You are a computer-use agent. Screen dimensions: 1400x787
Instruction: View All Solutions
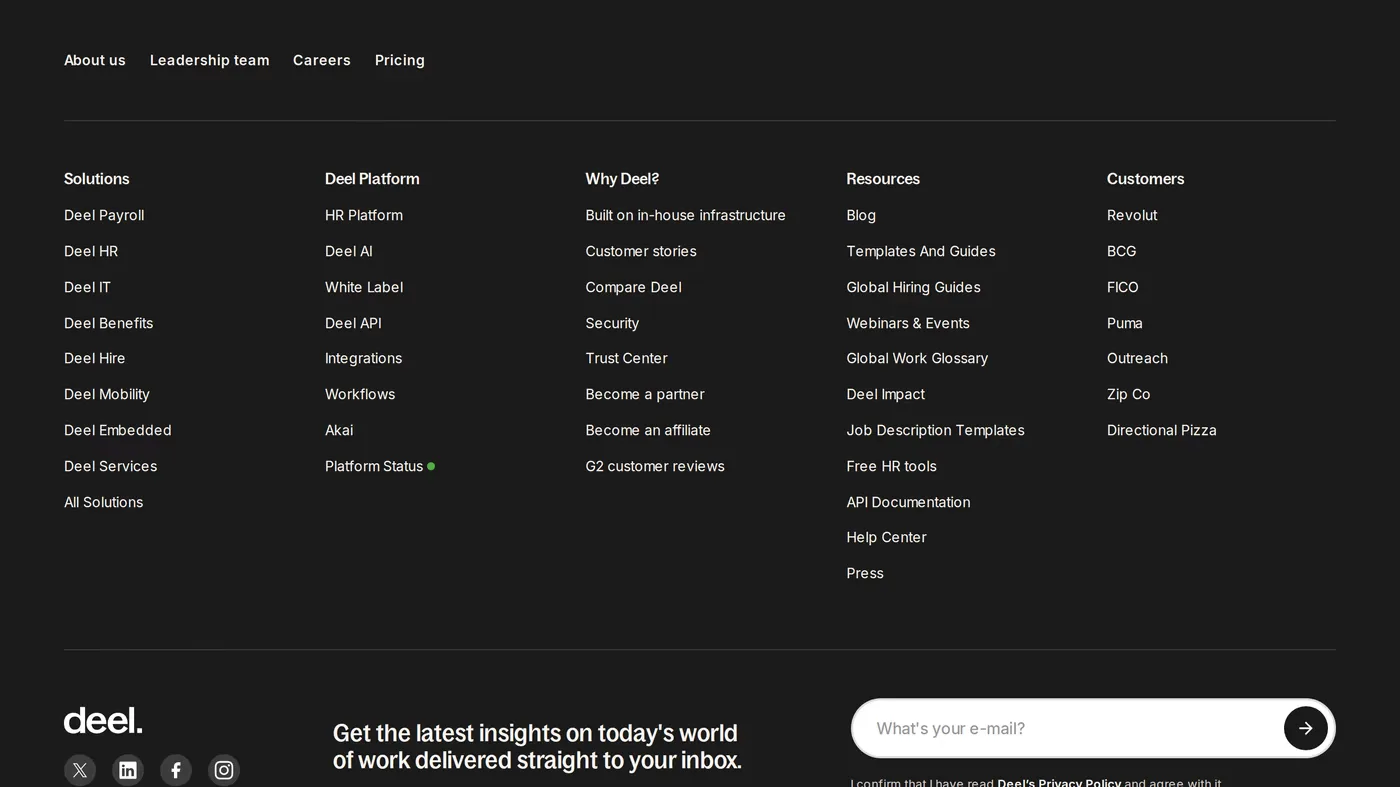tap(103, 502)
